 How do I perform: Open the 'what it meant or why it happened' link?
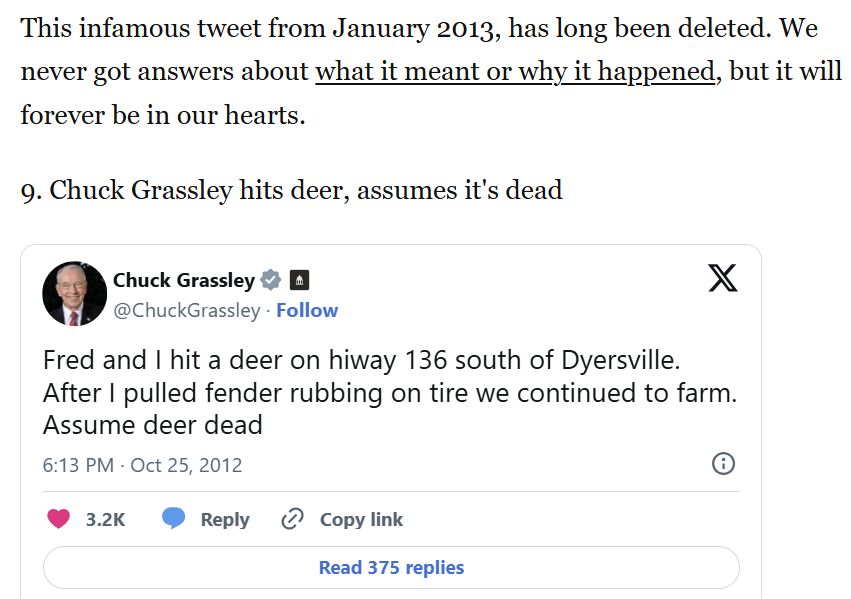[x=515, y=72]
